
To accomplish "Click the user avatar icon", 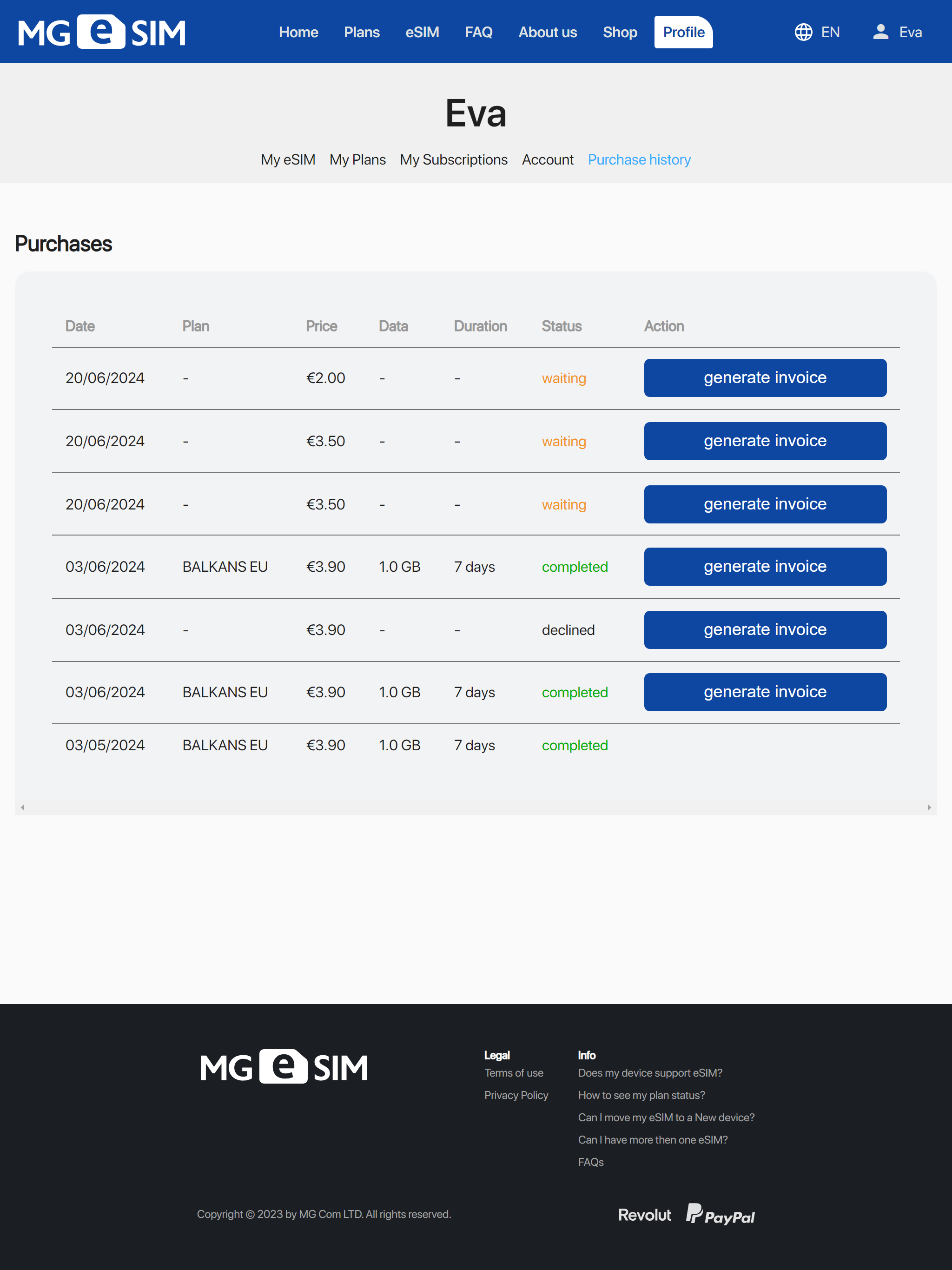I will (880, 32).
